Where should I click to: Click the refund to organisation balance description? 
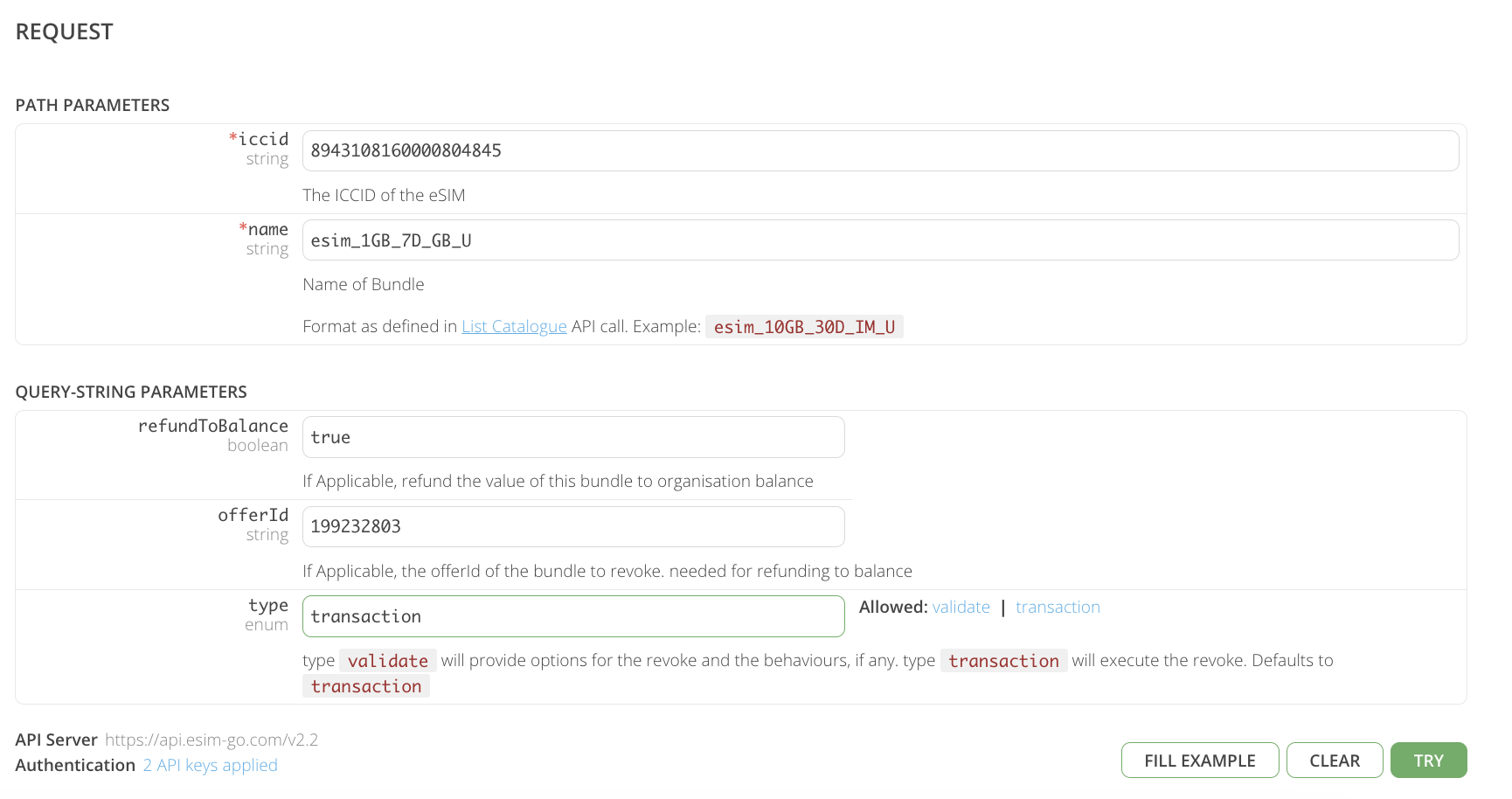[558, 481]
